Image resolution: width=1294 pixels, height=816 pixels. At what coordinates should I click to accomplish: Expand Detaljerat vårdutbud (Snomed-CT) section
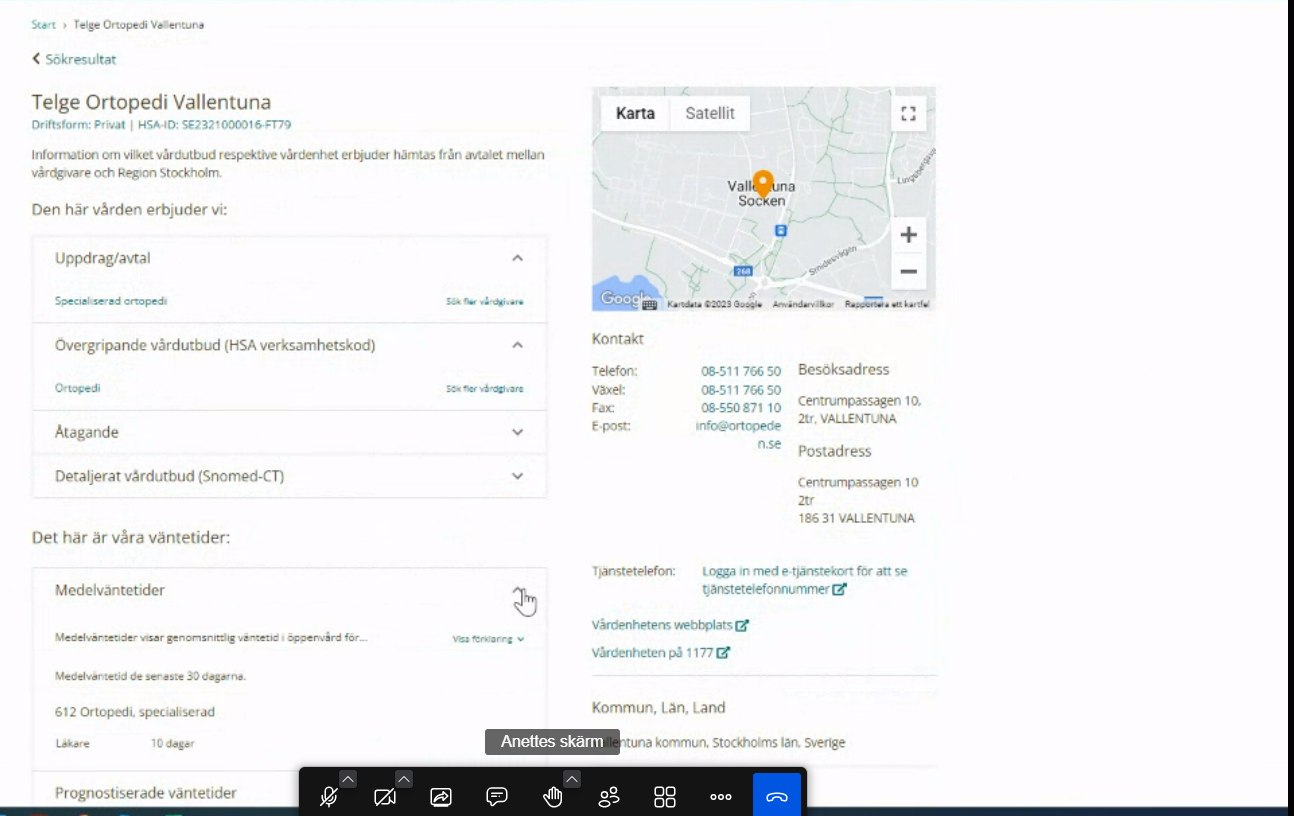click(x=517, y=476)
